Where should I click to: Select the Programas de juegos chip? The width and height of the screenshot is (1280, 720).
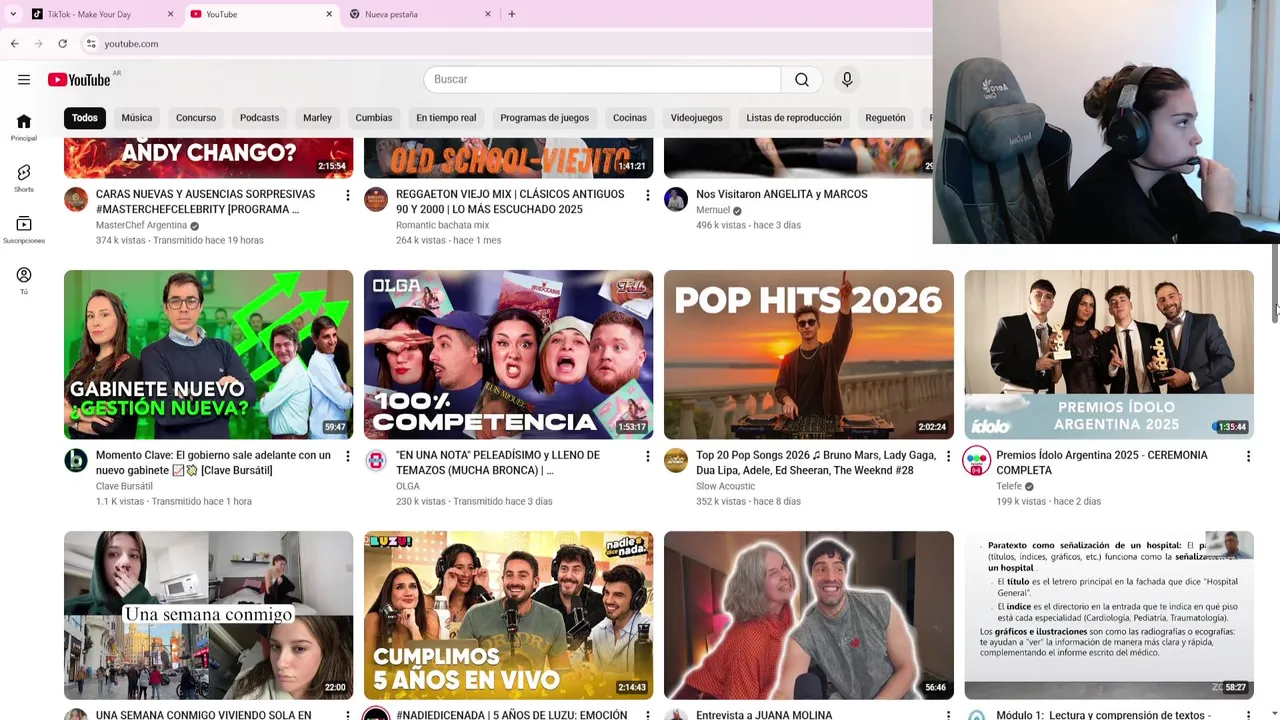tap(545, 118)
